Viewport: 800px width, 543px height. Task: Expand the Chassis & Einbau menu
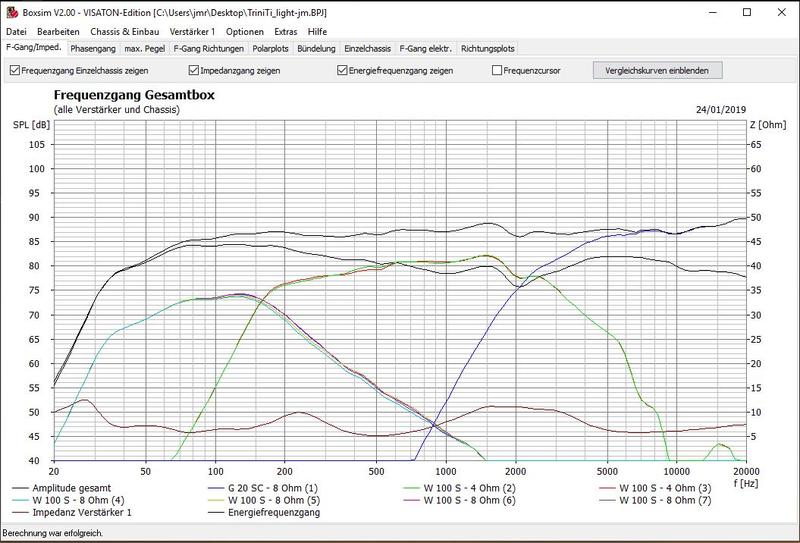point(126,32)
